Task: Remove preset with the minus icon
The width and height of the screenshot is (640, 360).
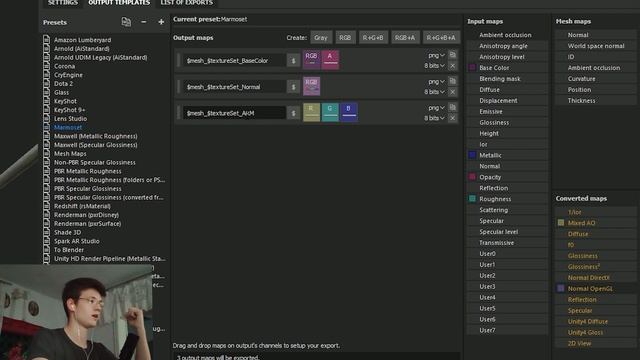Action: (x=144, y=22)
